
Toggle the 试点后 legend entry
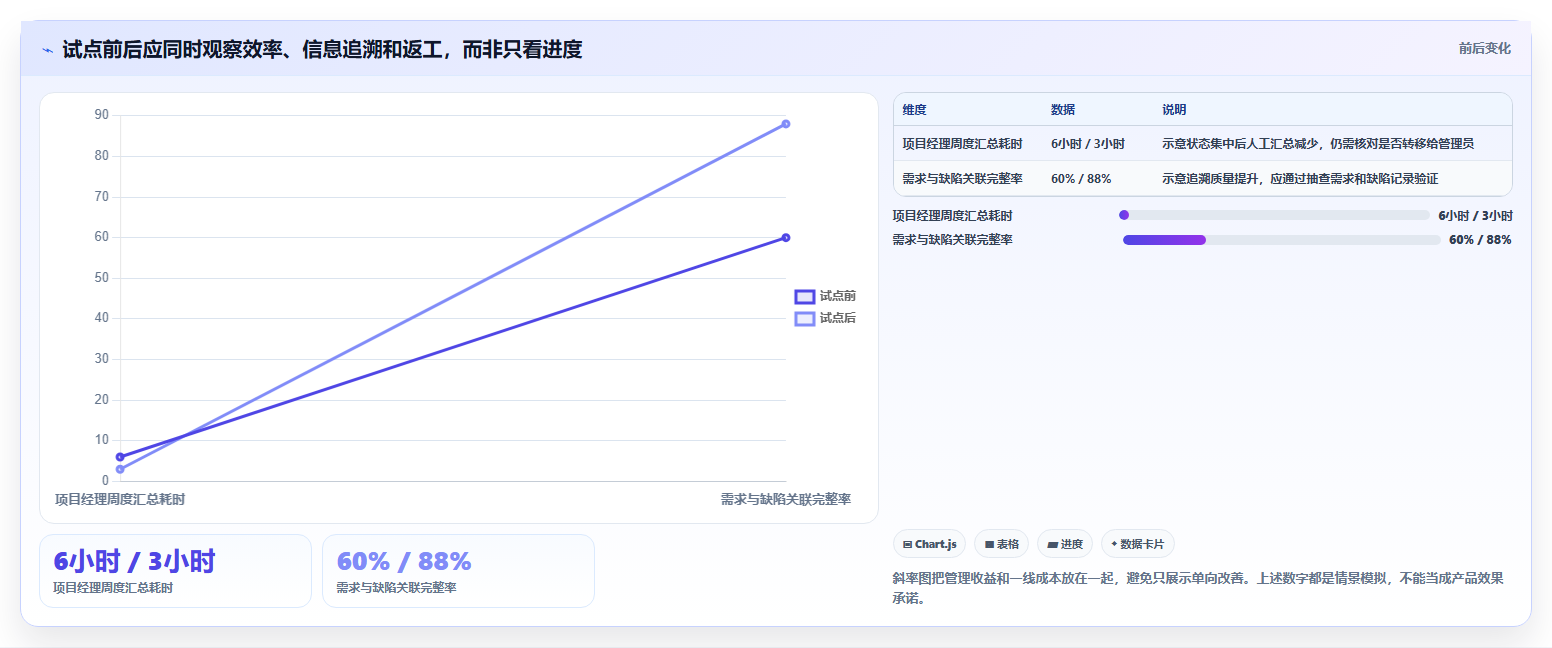825,318
